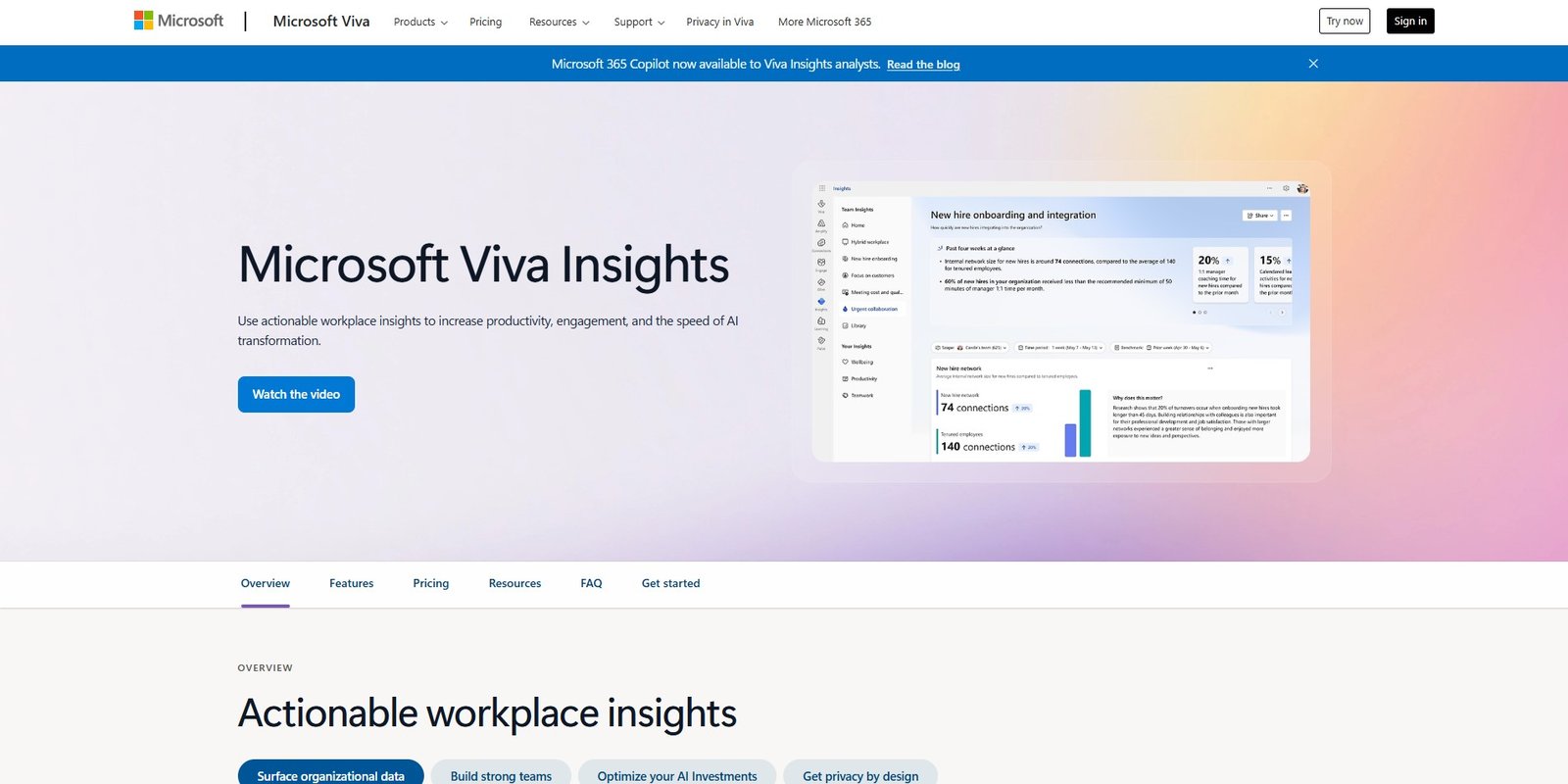Viewport: 1568px width, 784px height.
Task: Select the Get privacy by design pill
Action: (x=860, y=775)
